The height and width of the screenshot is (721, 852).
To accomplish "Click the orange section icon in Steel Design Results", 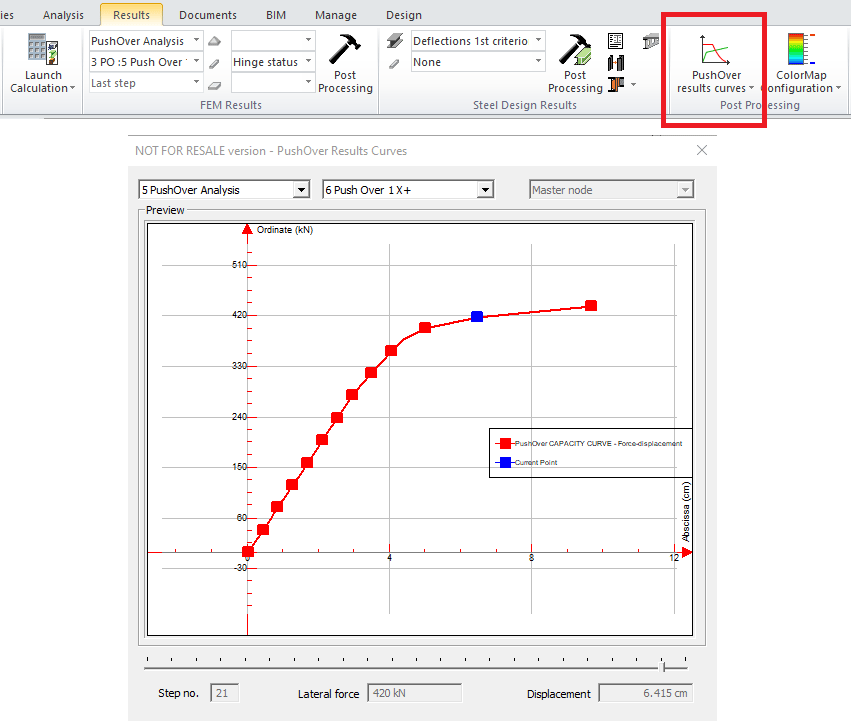I will coord(616,84).
